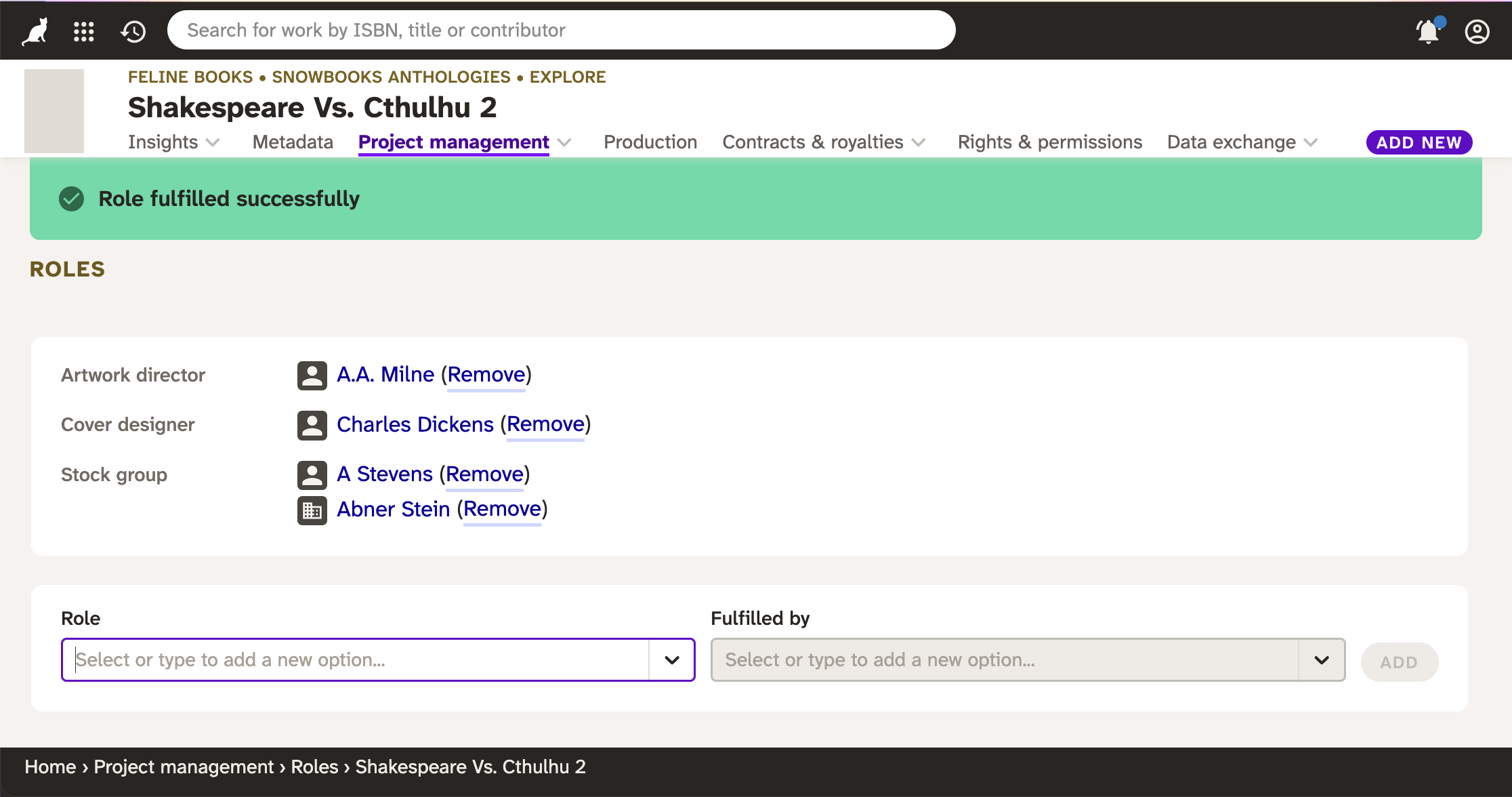
Task: Click the ADD NEW button
Action: click(x=1419, y=142)
